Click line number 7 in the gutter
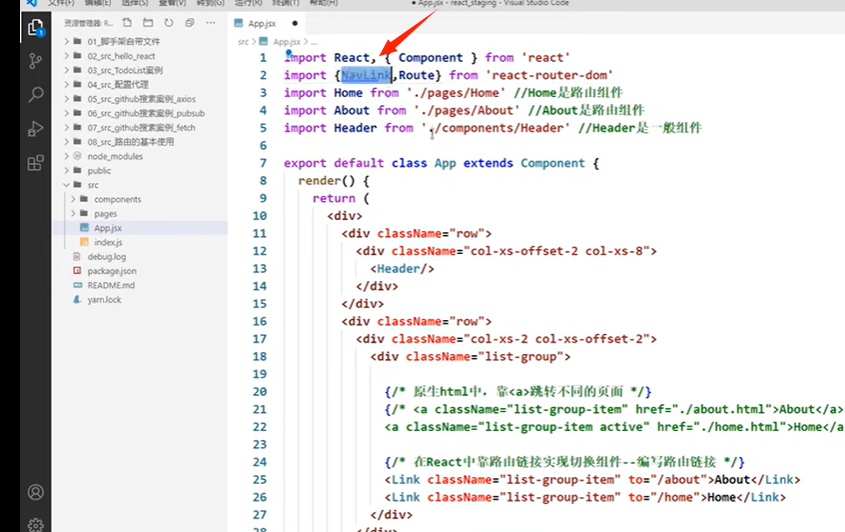The image size is (845, 532). (263, 163)
